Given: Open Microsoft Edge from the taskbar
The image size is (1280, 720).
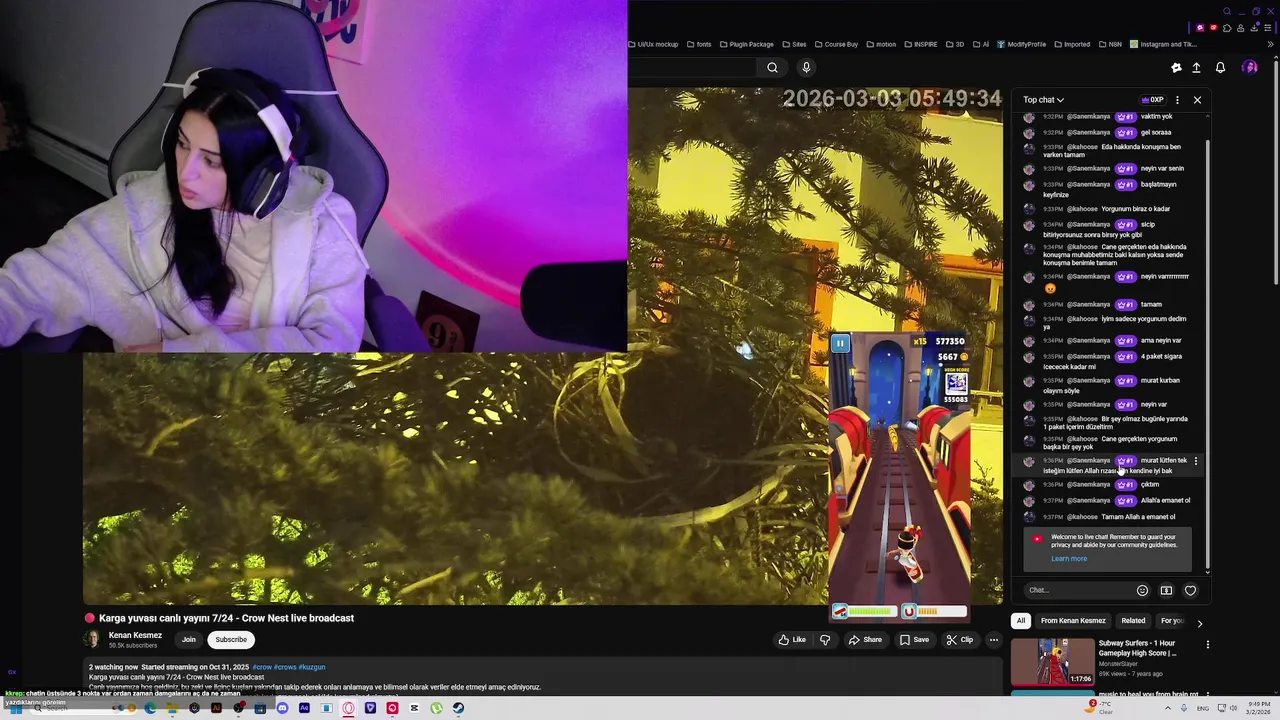Looking at the screenshot, I should (x=150, y=708).
